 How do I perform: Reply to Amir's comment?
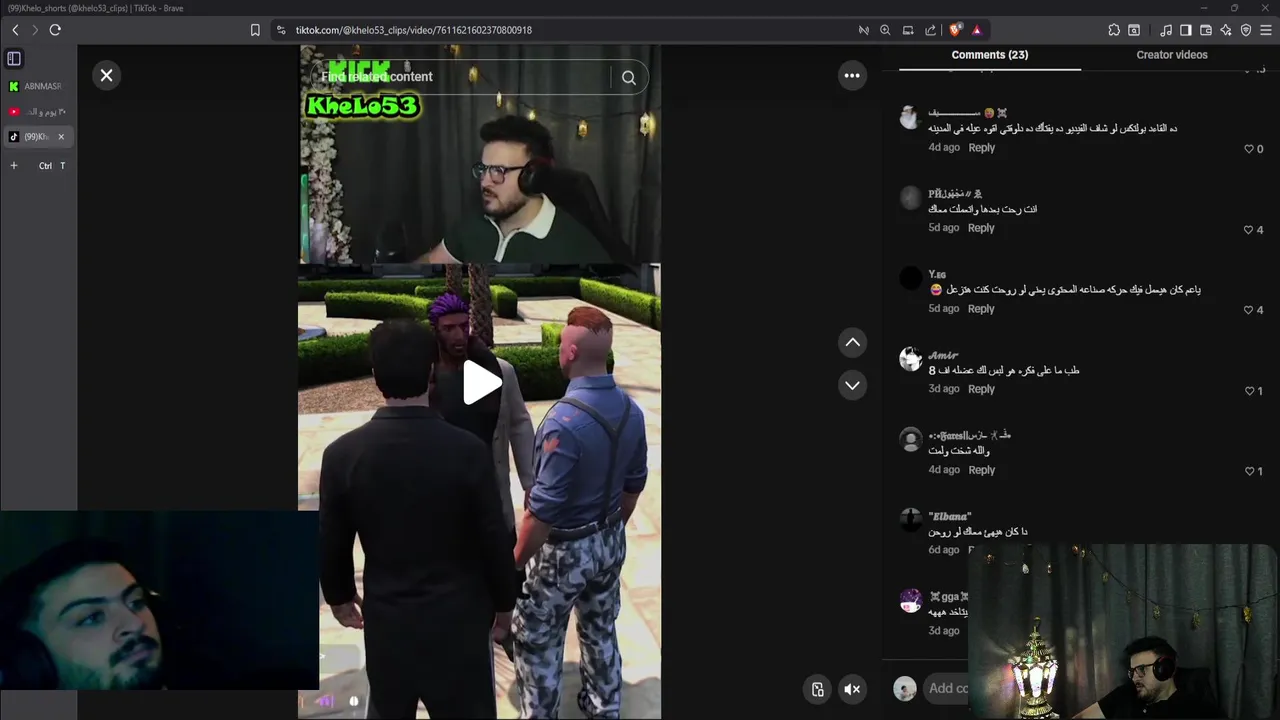981,389
